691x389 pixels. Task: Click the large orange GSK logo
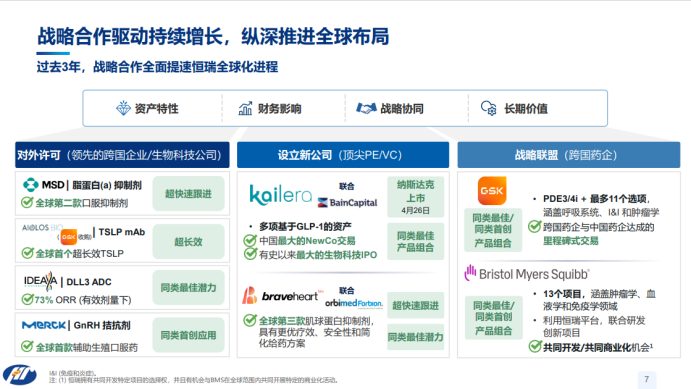pos(492,190)
